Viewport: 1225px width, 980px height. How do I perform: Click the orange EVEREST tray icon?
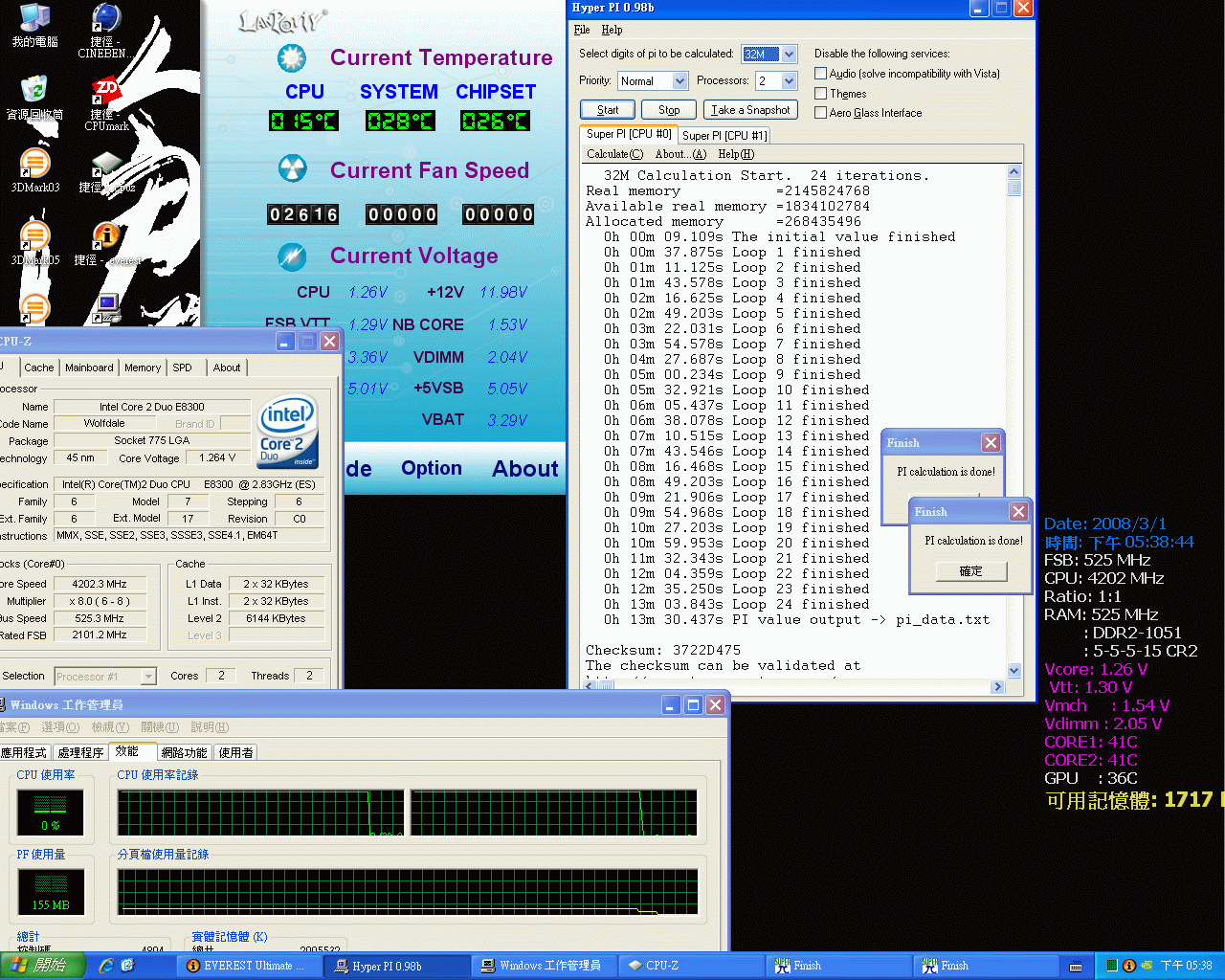1129,966
